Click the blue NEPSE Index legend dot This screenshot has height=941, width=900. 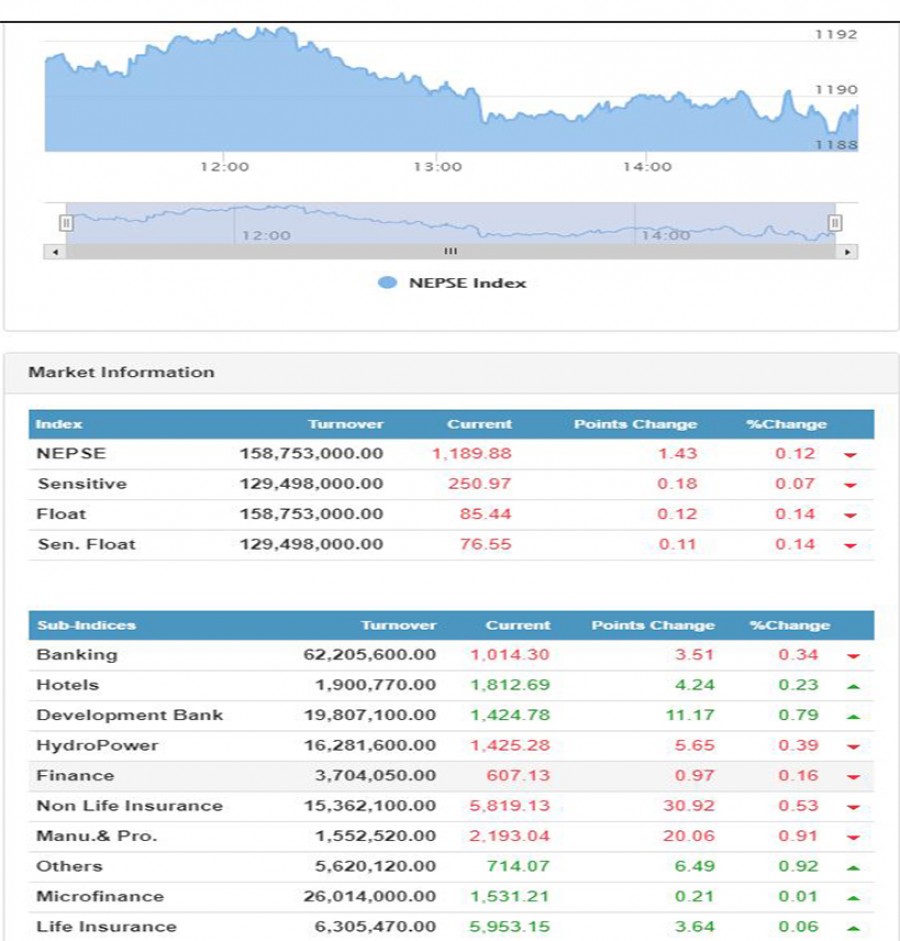[x=388, y=283]
